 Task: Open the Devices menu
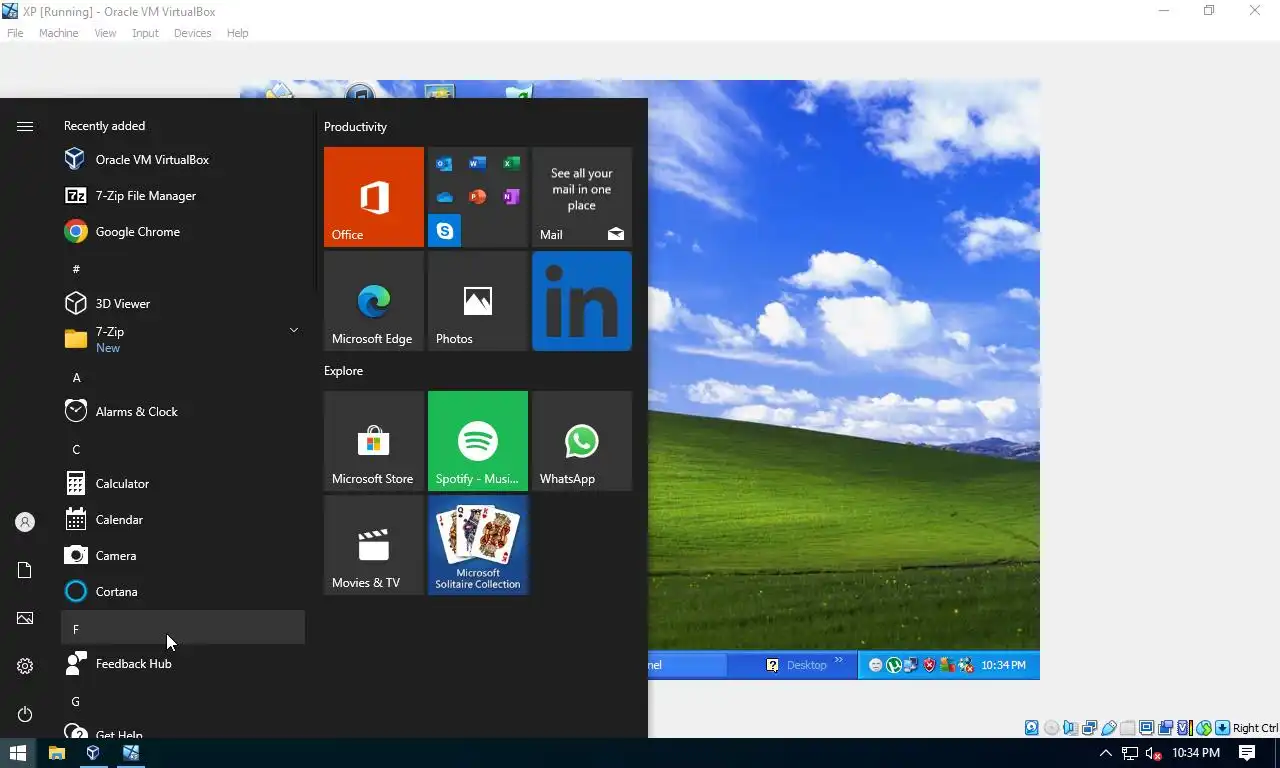pyautogui.click(x=192, y=33)
